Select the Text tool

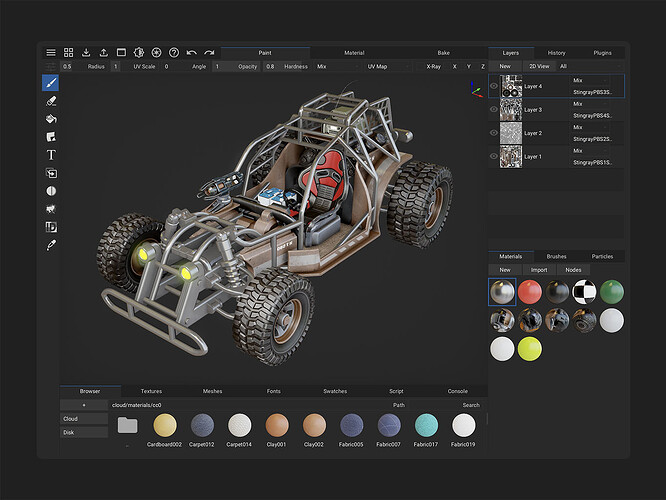[51, 155]
